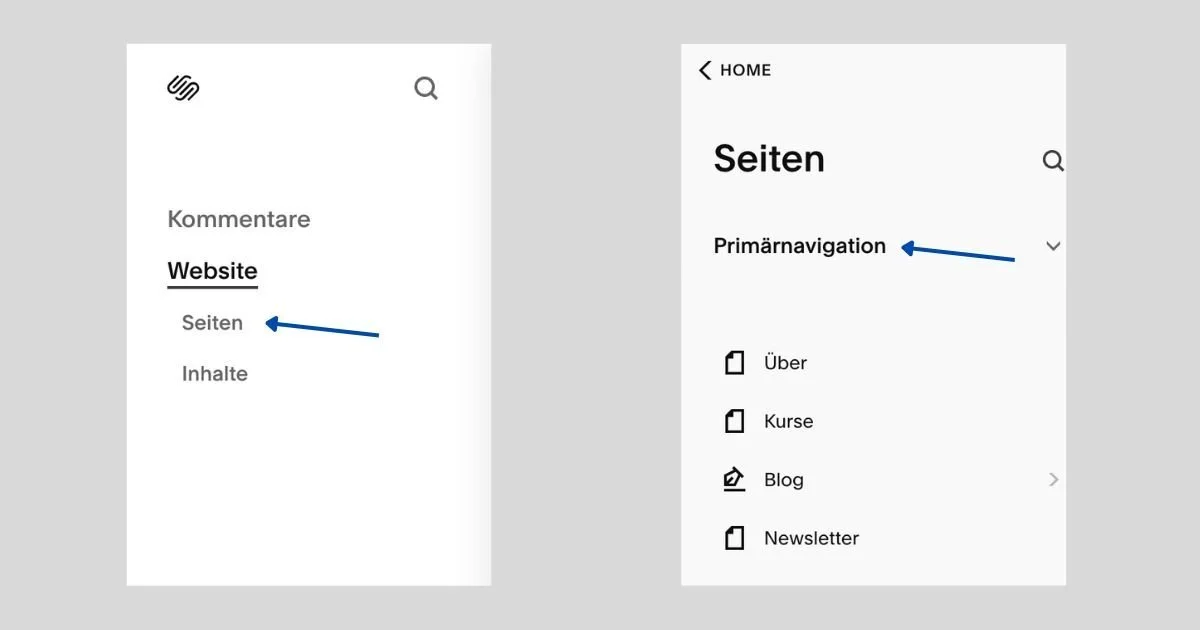Go back to HOME
This screenshot has width=1200, height=630.
click(745, 70)
